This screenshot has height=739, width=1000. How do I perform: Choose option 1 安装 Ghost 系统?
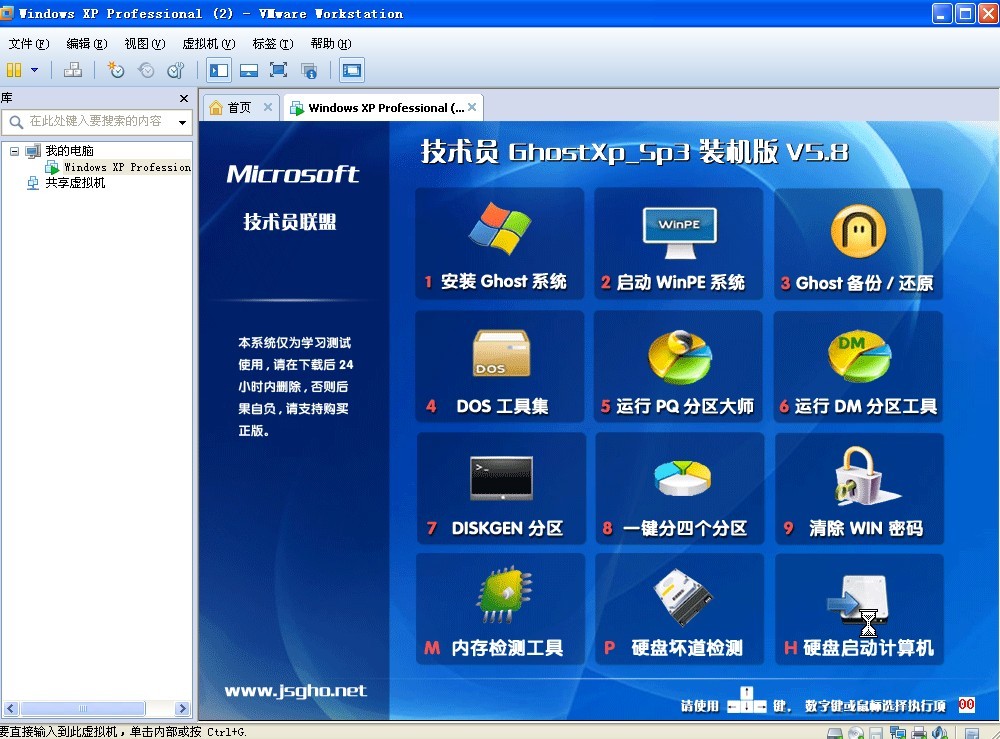coord(499,243)
